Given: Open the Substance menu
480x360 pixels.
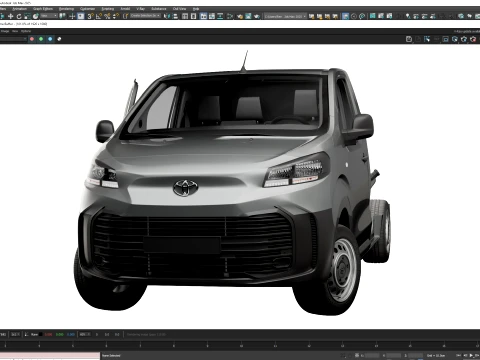Looking at the screenshot, I should click(x=159, y=9).
